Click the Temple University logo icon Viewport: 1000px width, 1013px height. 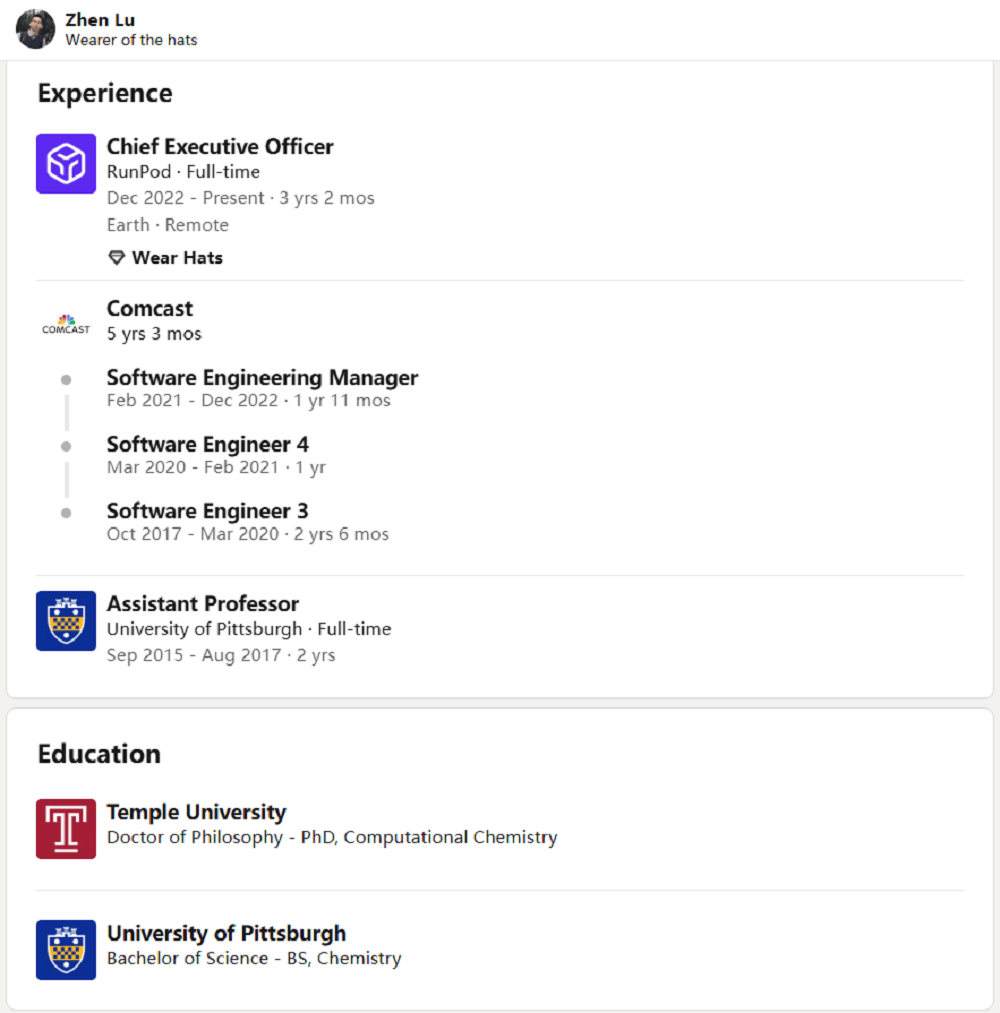pyautogui.click(x=66, y=829)
